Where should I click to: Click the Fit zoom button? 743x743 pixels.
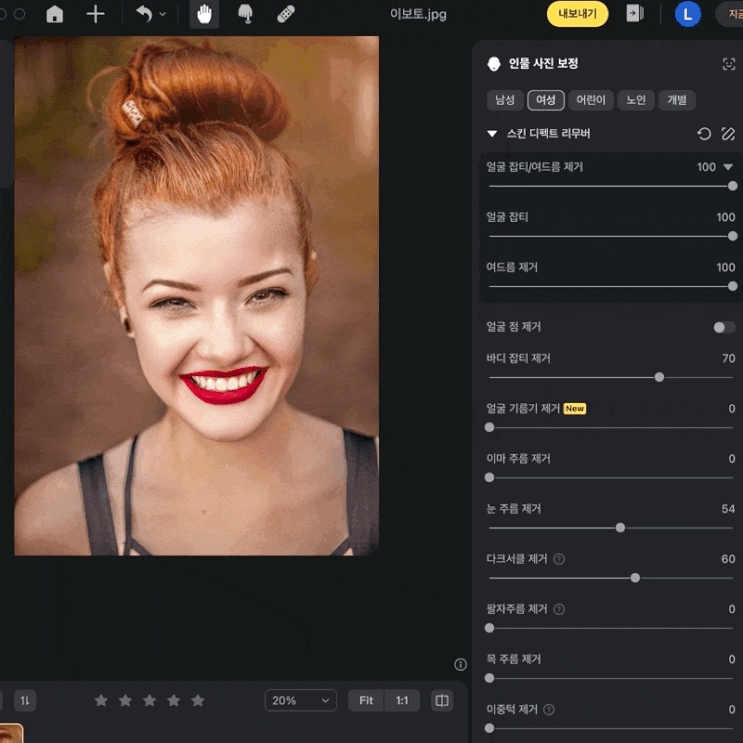pos(366,700)
